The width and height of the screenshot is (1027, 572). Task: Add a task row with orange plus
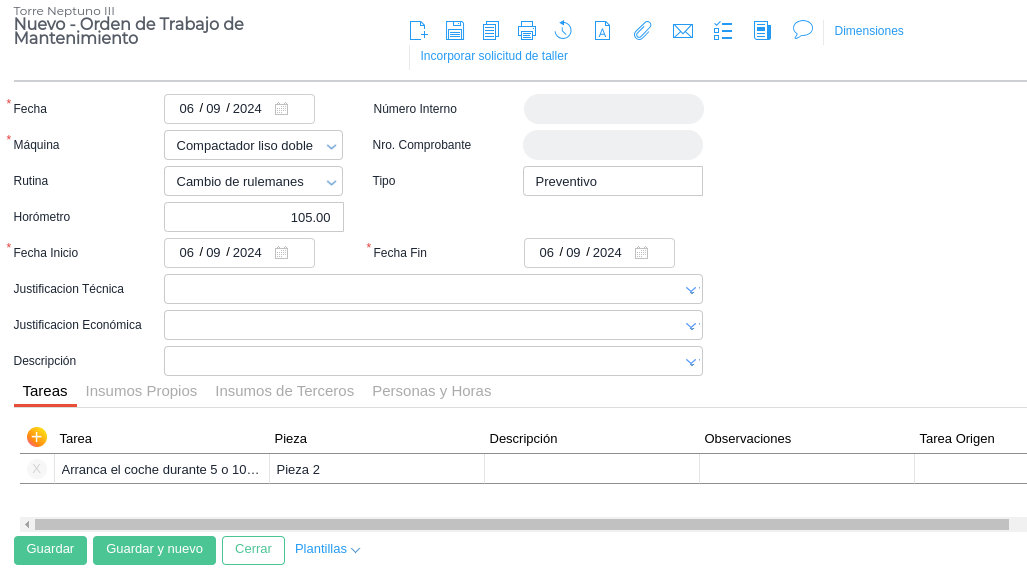coord(37,437)
